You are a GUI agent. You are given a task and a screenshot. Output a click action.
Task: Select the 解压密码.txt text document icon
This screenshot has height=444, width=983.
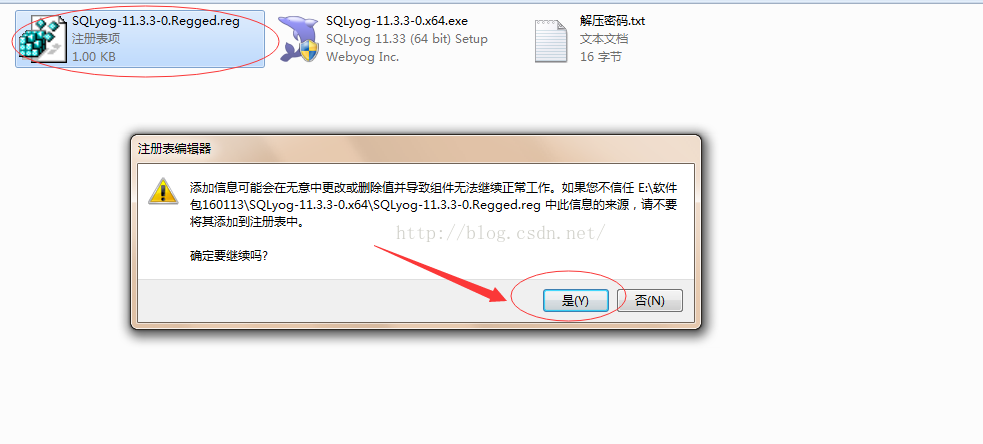[x=551, y=41]
